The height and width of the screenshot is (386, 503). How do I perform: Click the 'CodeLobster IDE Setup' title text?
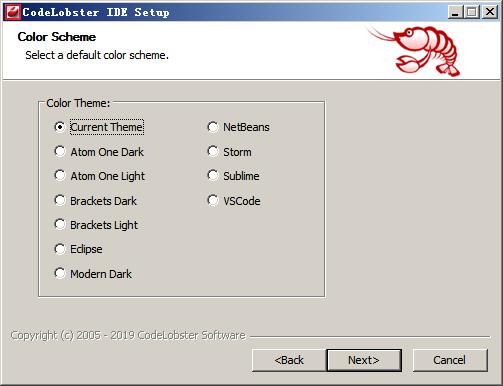click(96, 12)
